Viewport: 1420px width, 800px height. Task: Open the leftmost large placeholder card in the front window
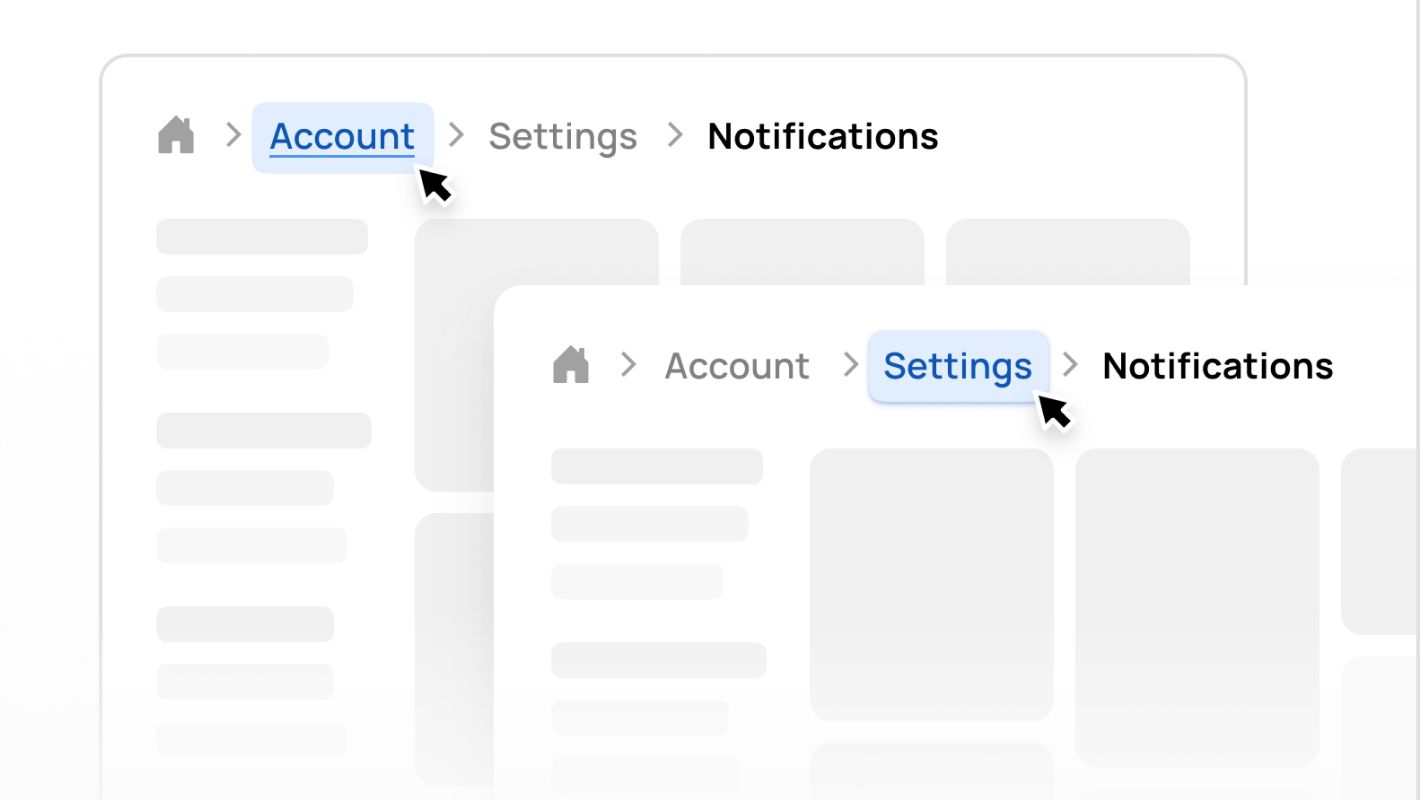pyautogui.click(x=931, y=584)
